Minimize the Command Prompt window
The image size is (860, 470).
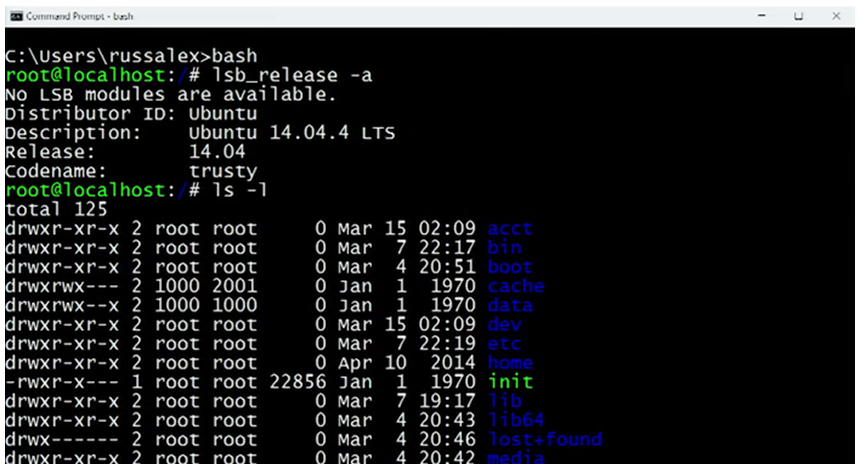point(762,17)
